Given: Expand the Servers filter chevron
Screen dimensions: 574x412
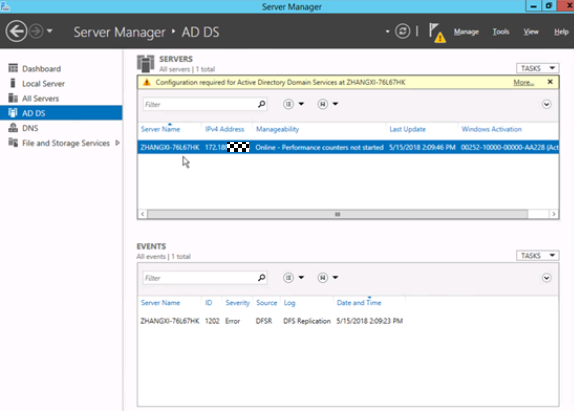Looking at the screenshot, I should 547,104.
